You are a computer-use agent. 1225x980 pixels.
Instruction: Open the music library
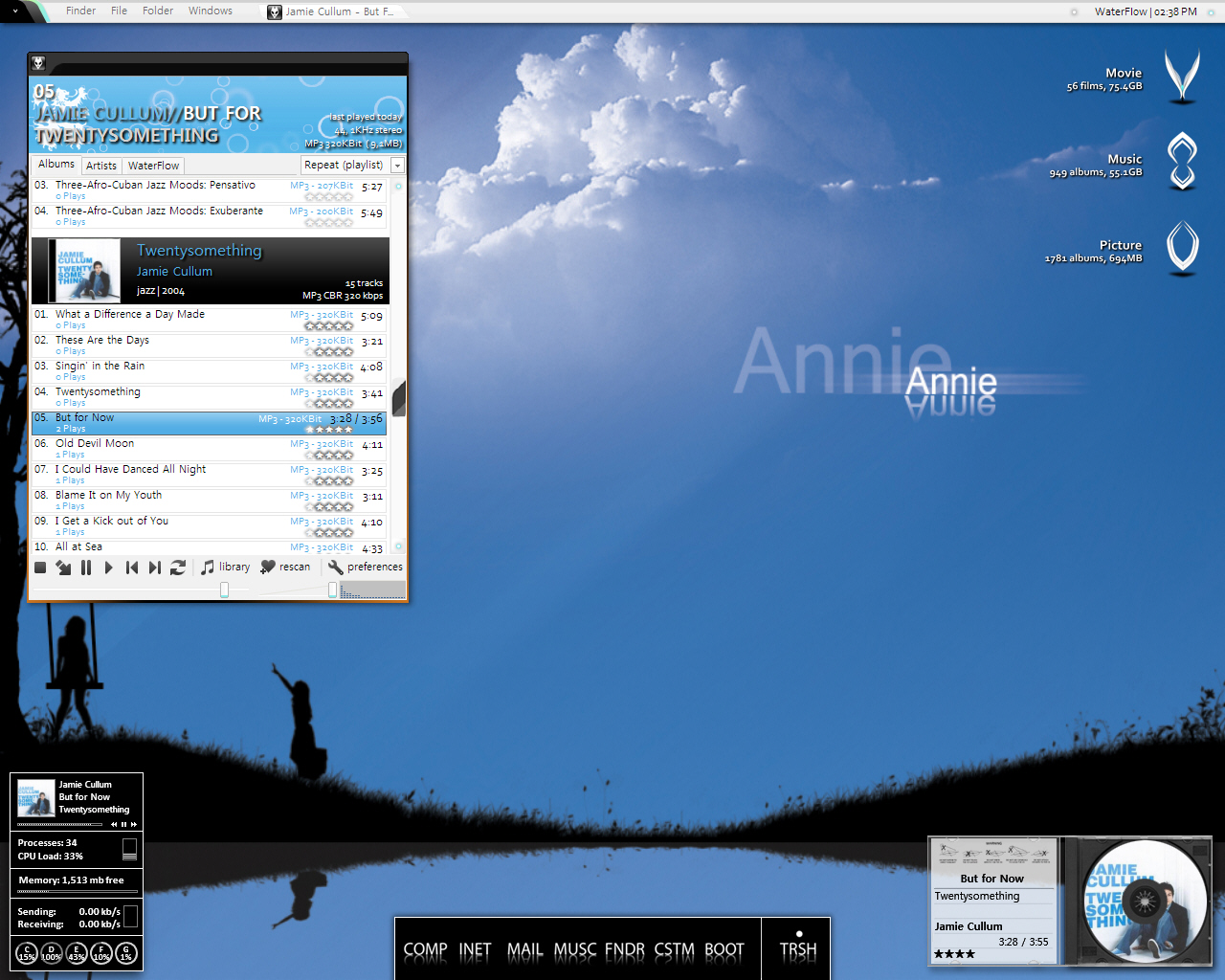[x=226, y=568]
